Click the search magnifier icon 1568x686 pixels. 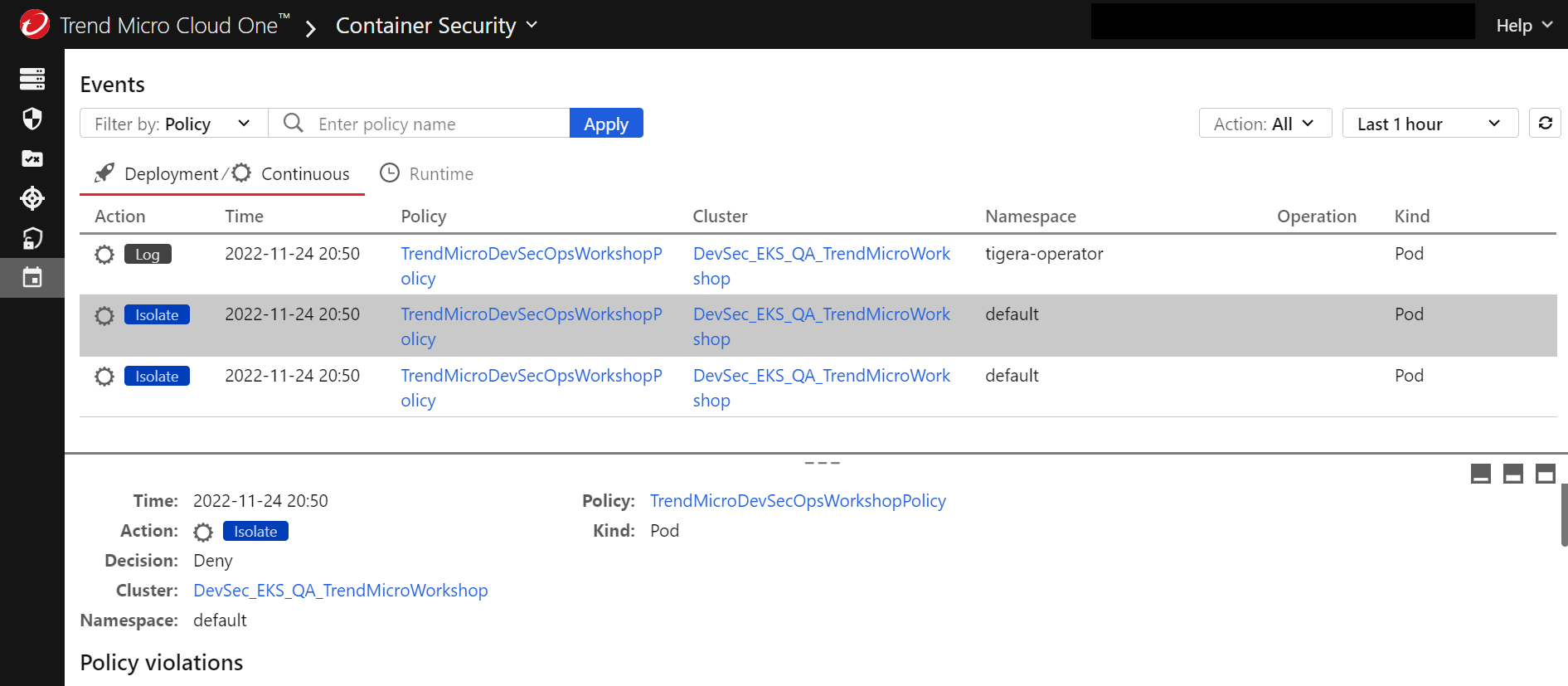(294, 123)
